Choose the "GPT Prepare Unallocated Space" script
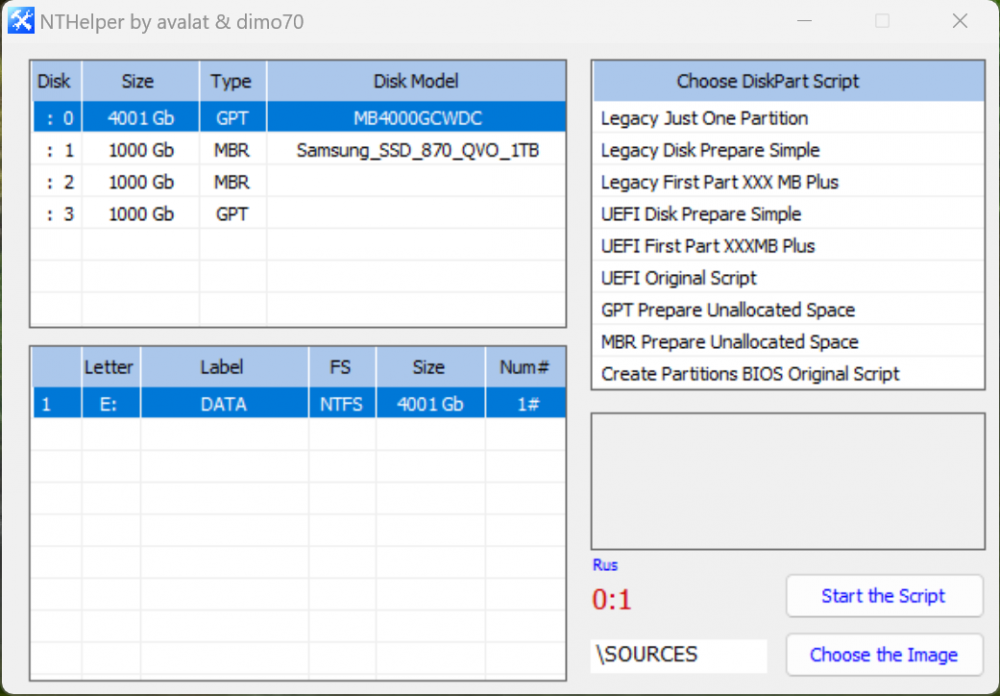This screenshot has width=1000, height=696. (726, 310)
